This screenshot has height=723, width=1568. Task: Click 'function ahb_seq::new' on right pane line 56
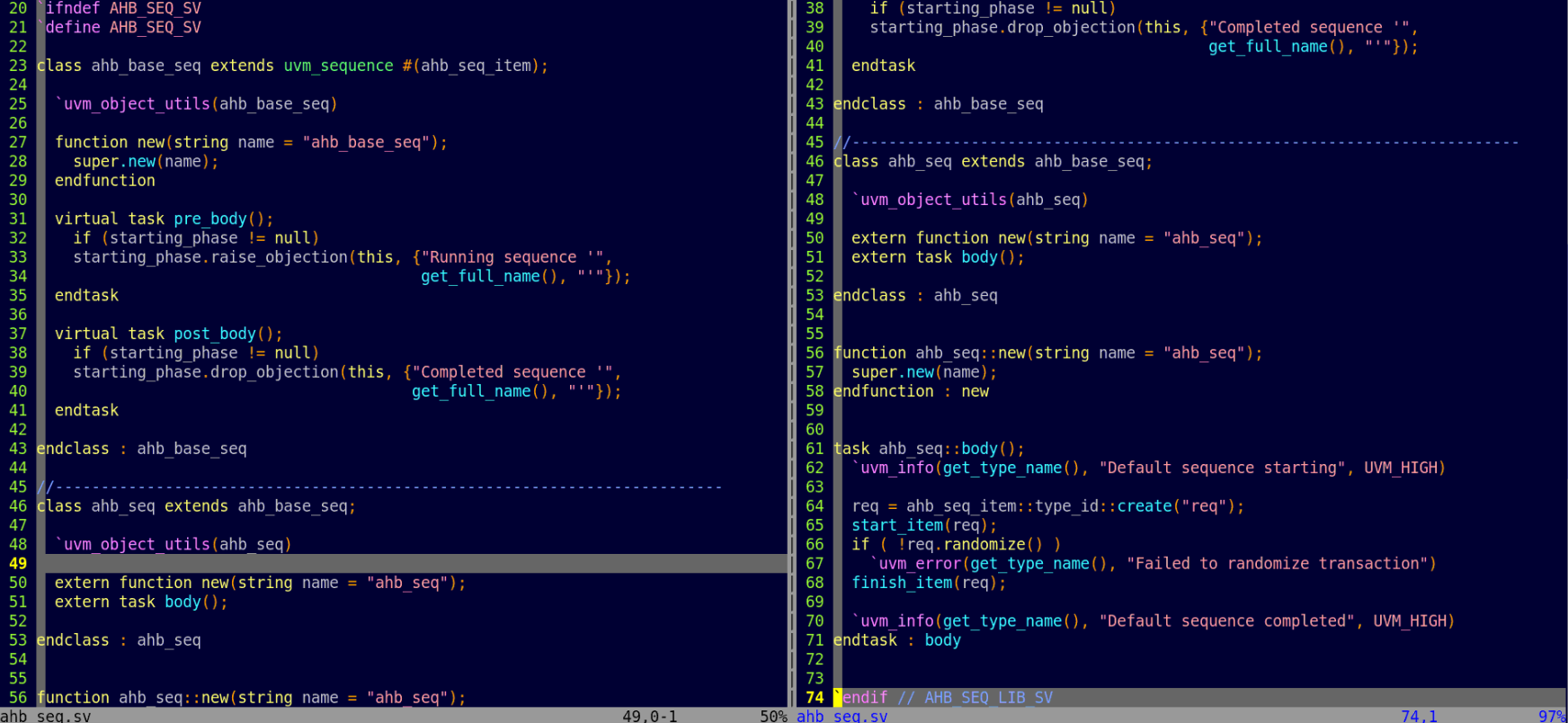pyautogui.click(x=930, y=353)
